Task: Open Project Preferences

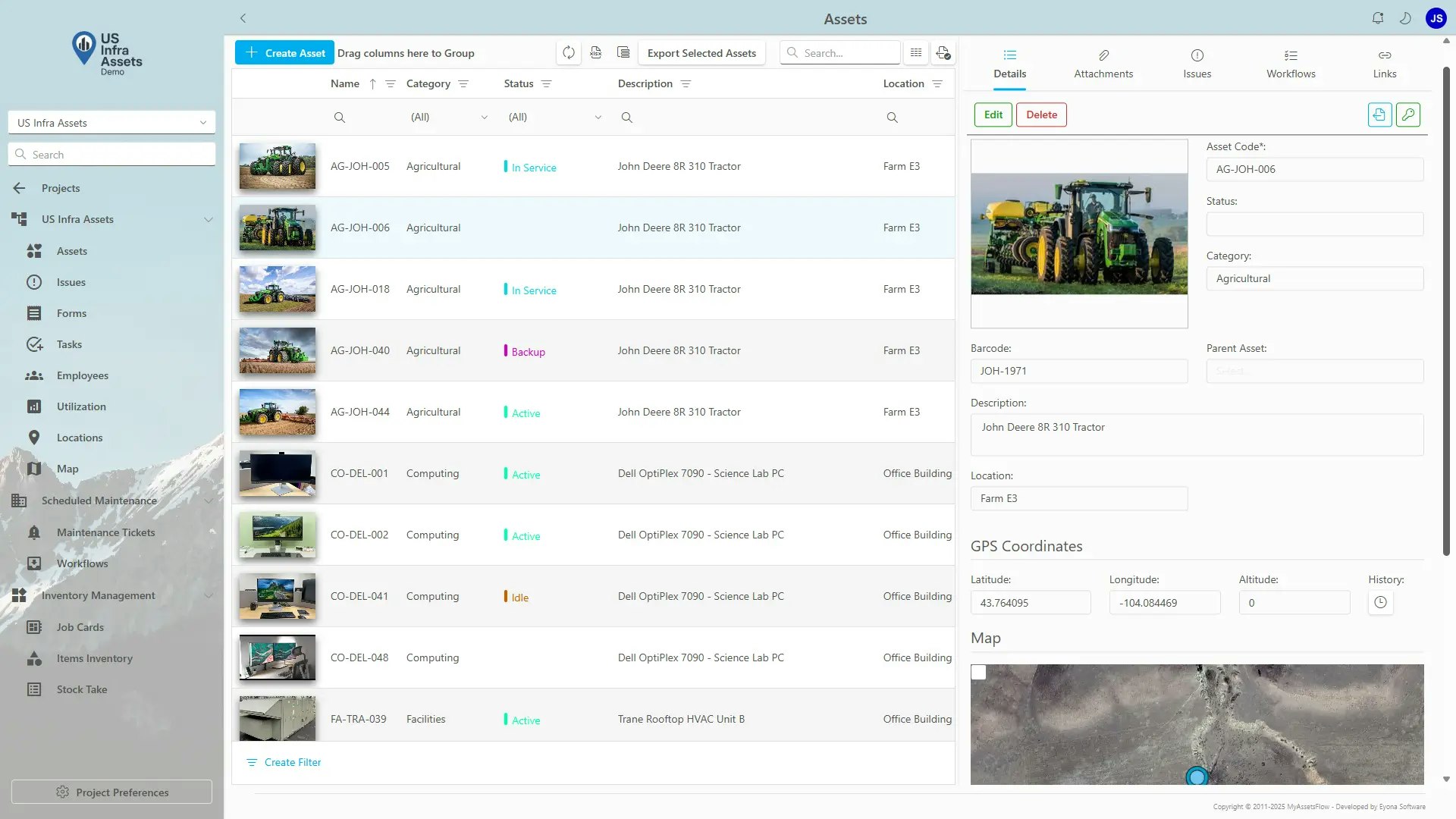Action: (x=111, y=792)
